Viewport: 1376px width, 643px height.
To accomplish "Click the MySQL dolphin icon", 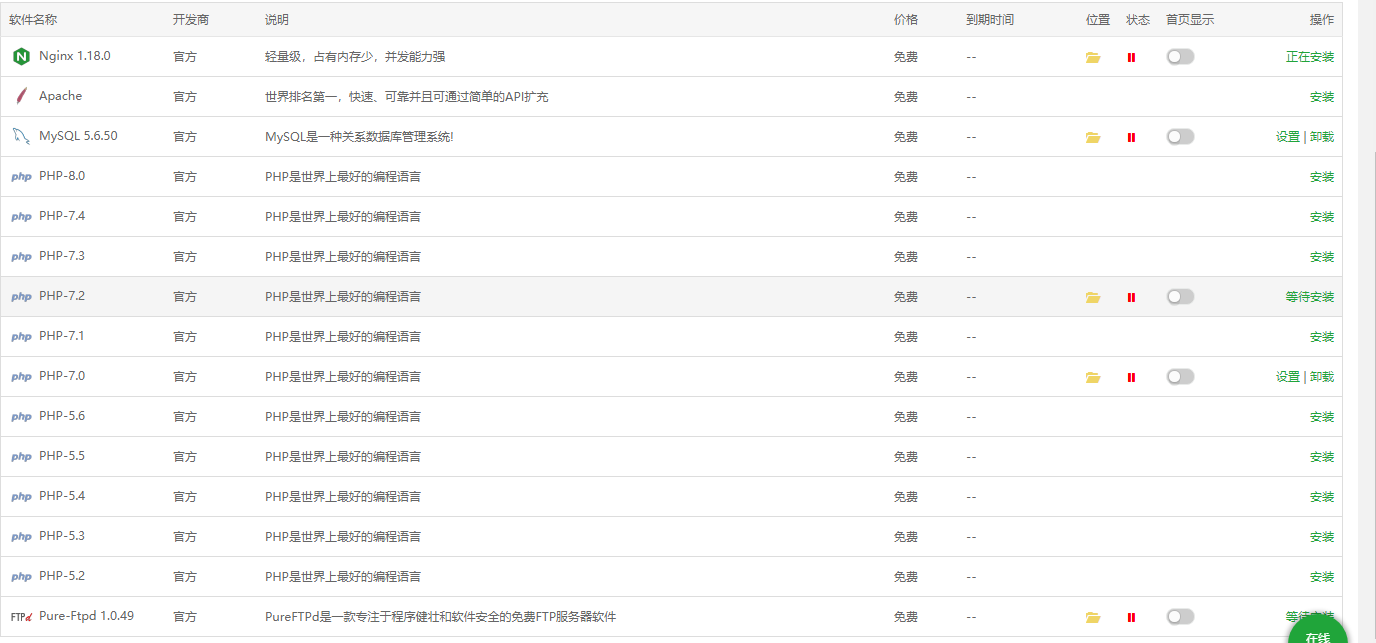I will coord(21,137).
